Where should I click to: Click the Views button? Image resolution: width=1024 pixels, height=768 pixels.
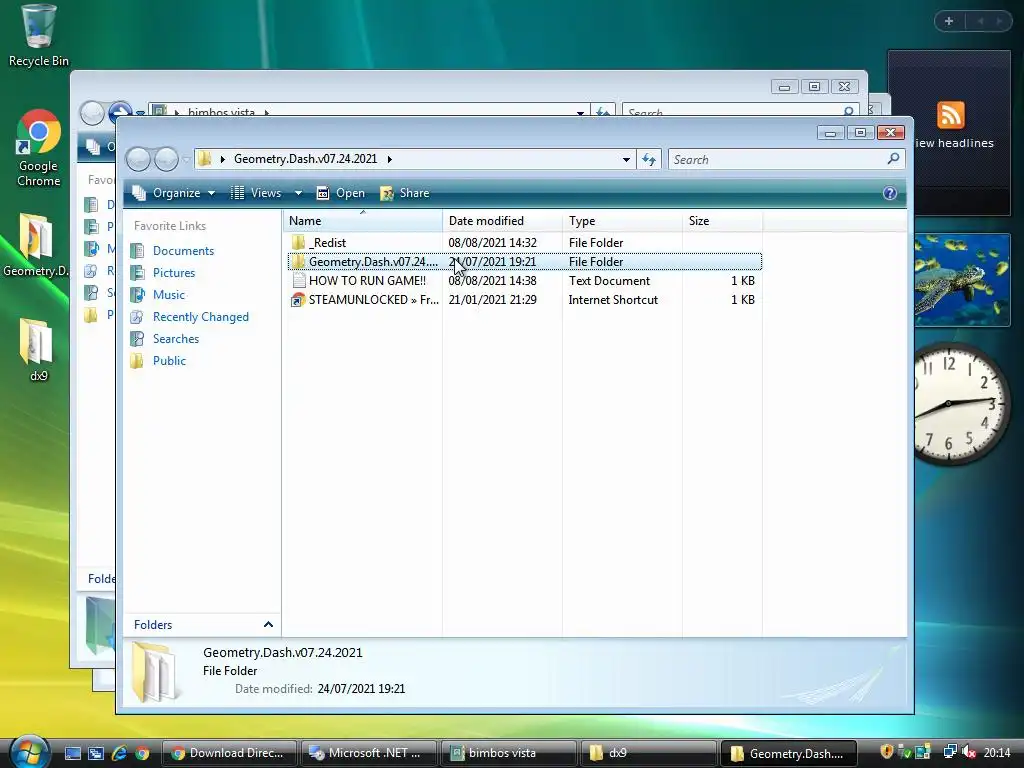click(256, 193)
